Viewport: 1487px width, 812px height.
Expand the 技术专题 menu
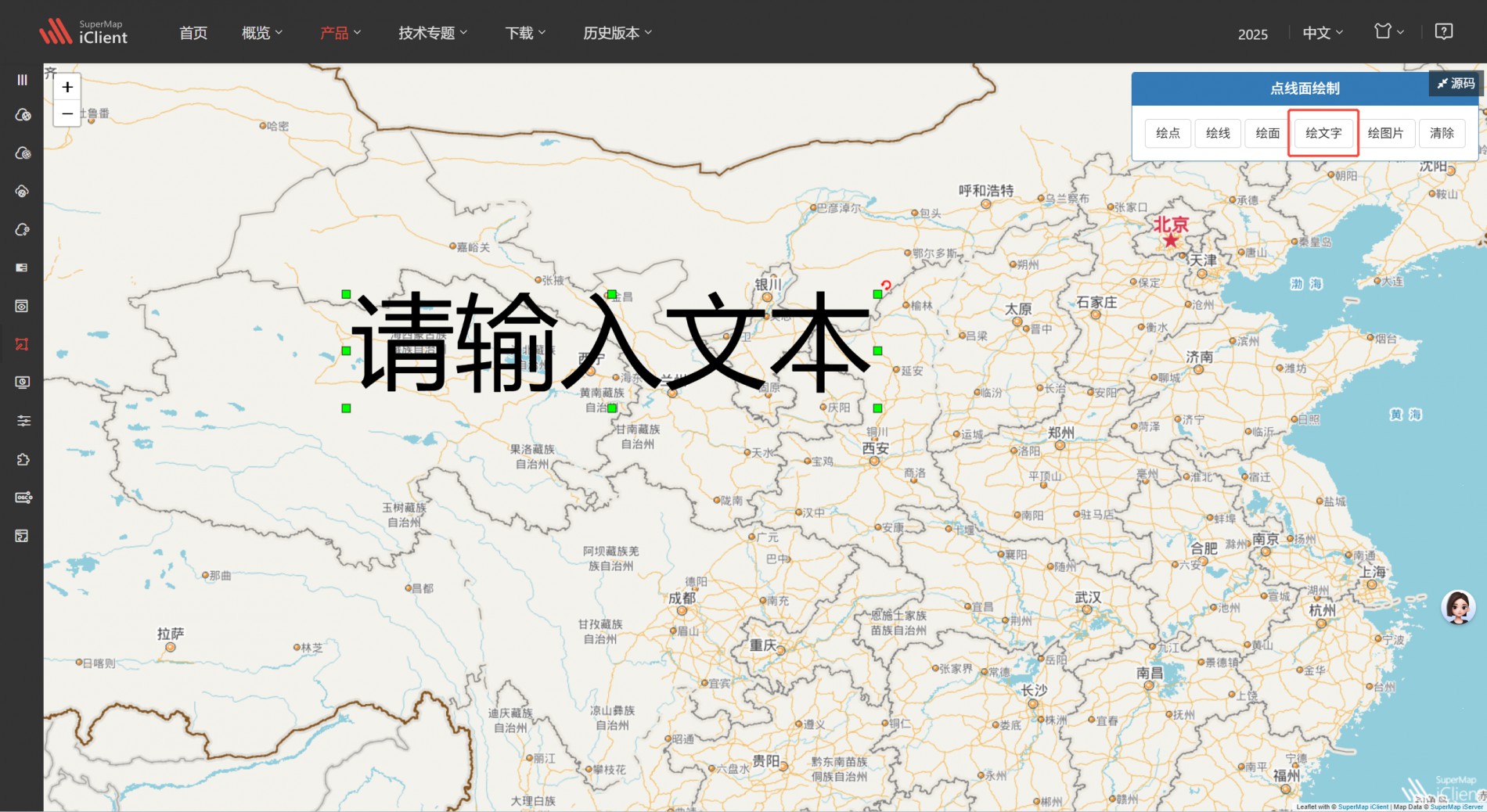click(432, 33)
